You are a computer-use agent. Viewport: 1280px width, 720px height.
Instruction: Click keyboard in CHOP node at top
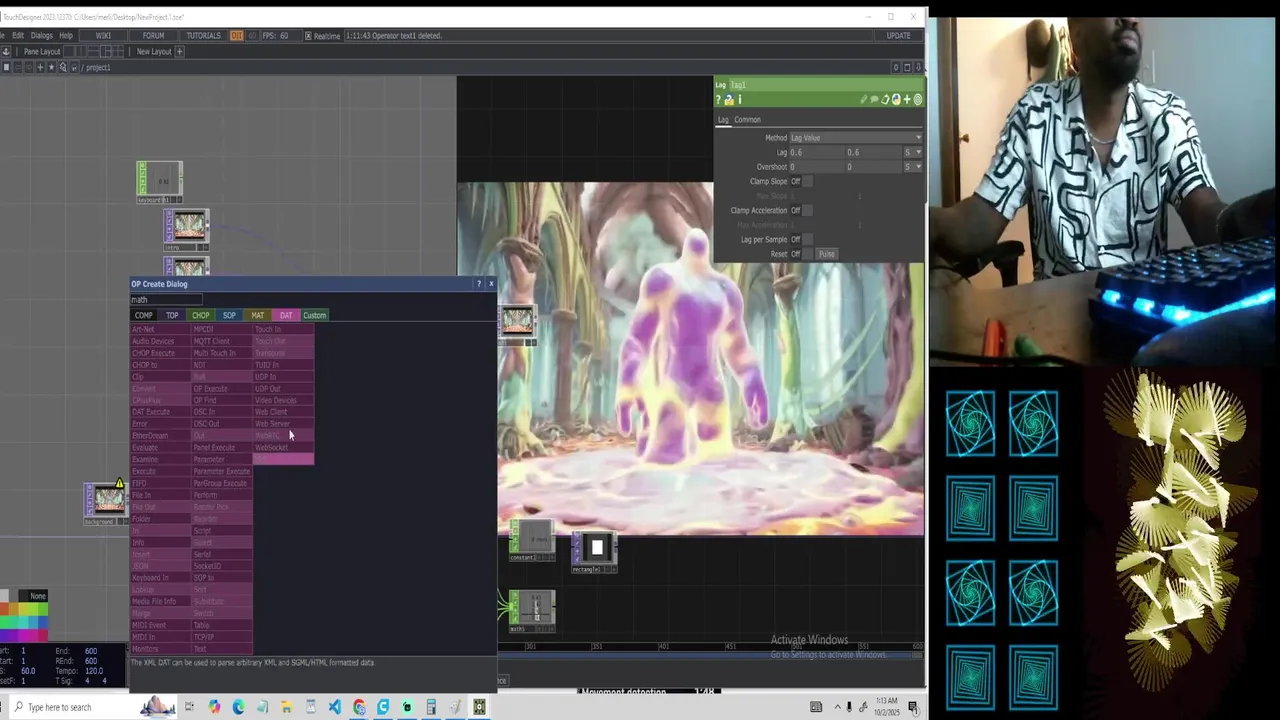[160, 180]
